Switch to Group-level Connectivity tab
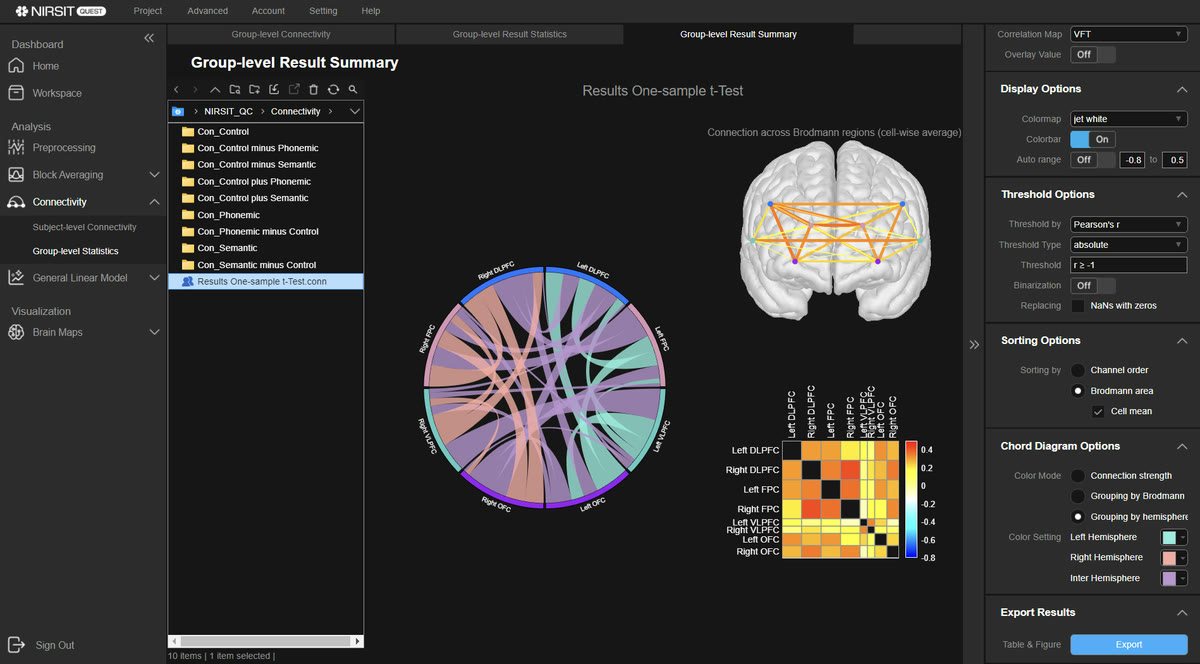This screenshot has width=1200, height=664. coord(281,34)
